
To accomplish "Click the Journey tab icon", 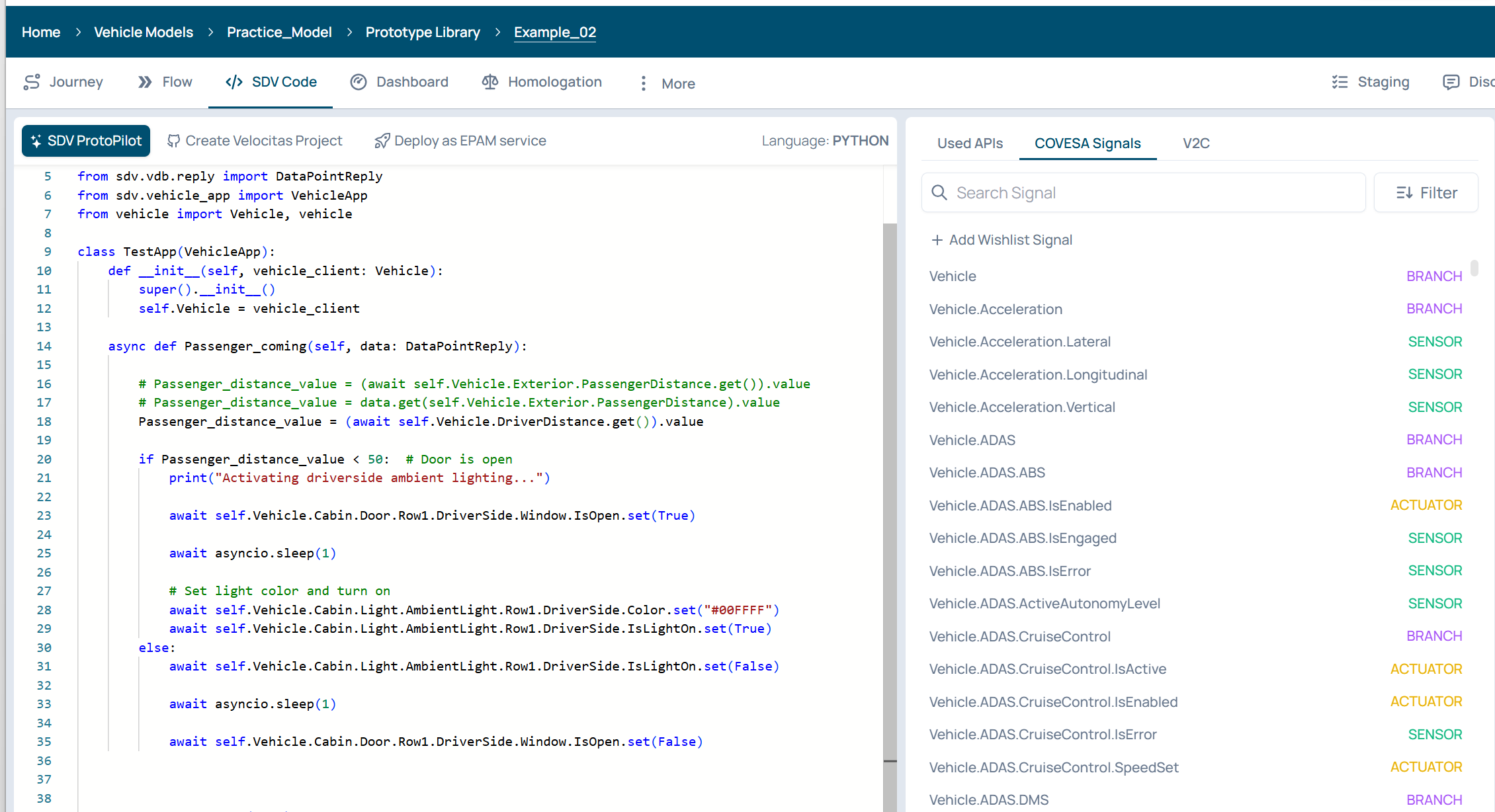I will coord(32,82).
